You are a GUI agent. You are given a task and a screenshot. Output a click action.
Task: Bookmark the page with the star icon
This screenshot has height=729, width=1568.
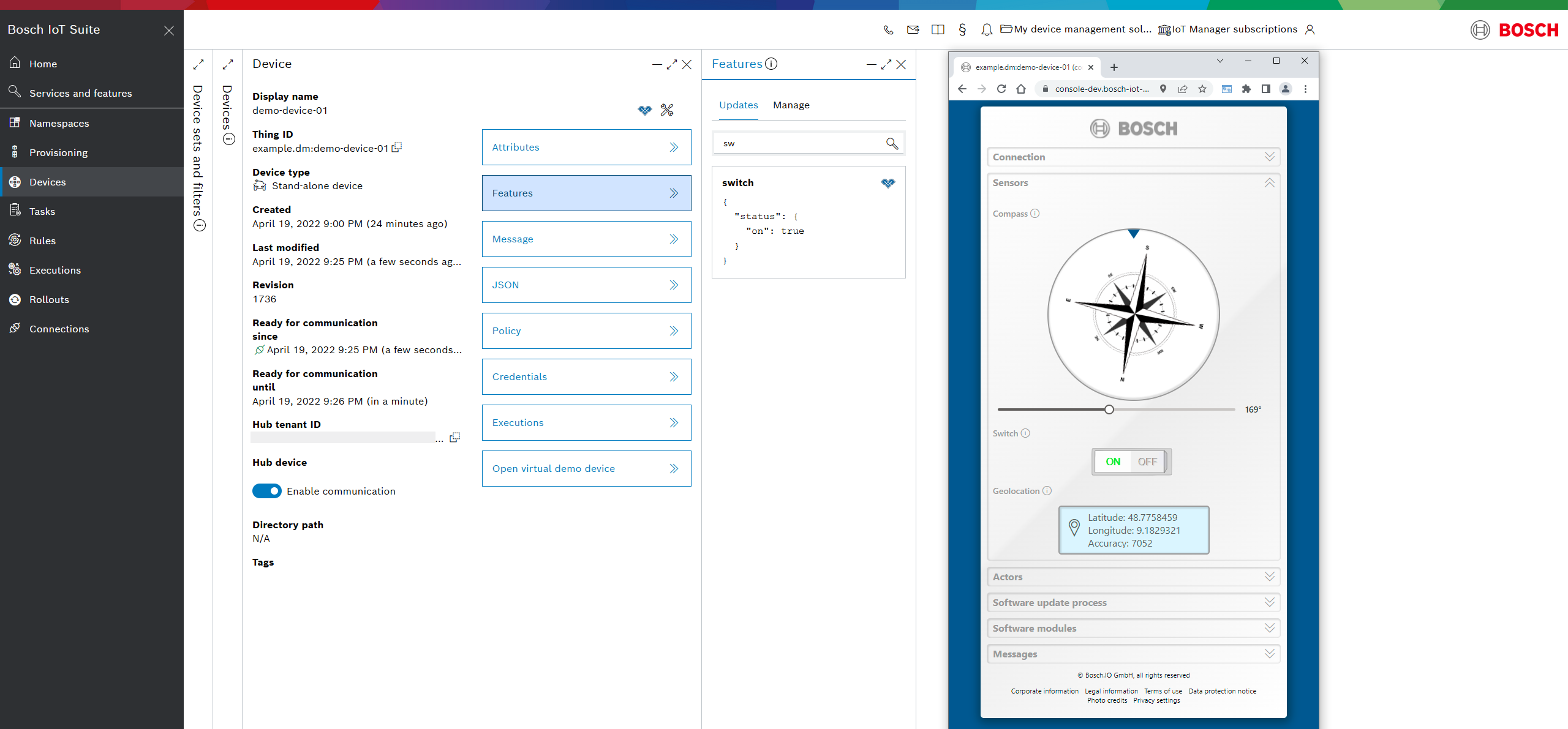[1202, 89]
